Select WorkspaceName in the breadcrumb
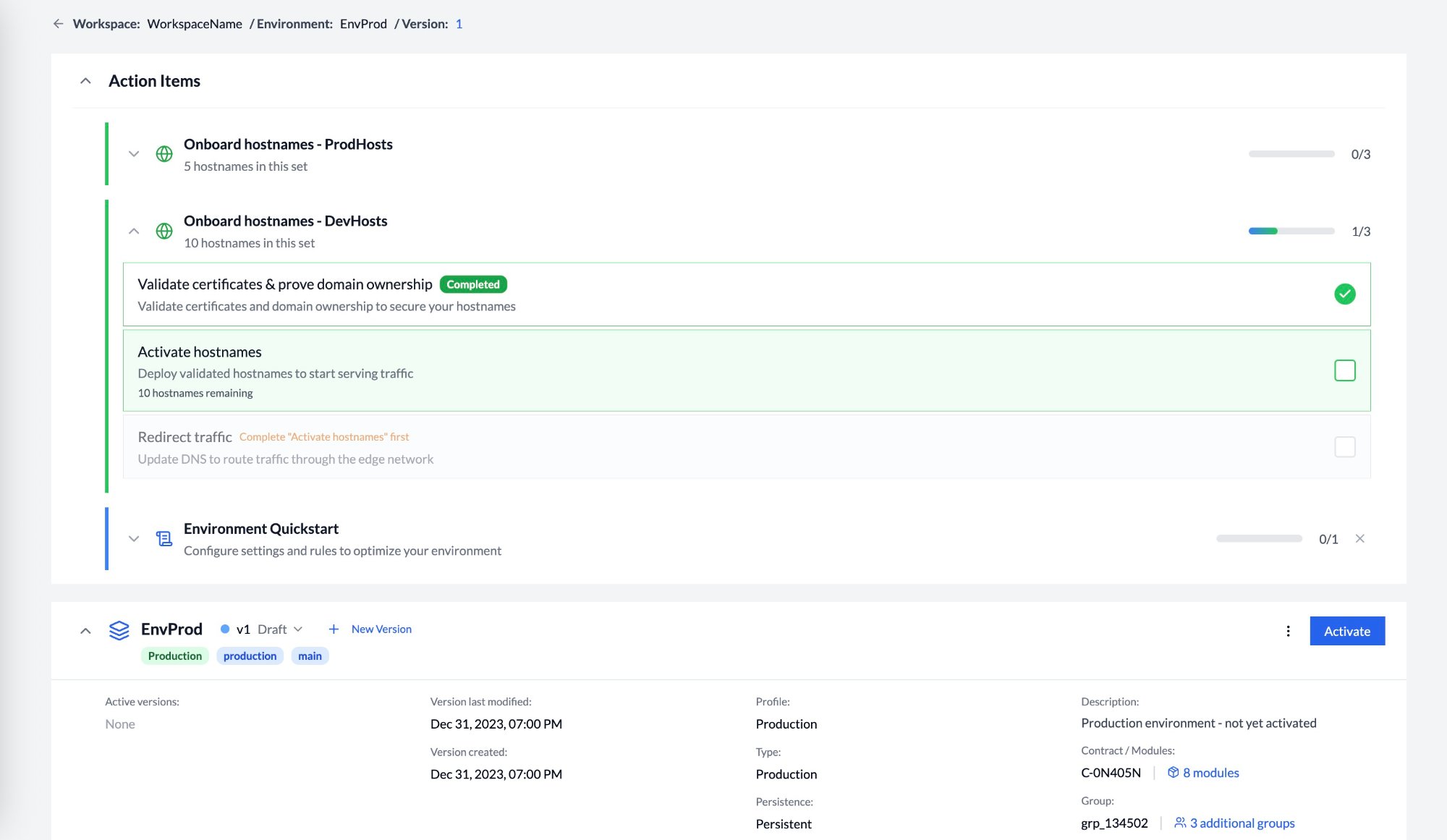 [x=195, y=24]
